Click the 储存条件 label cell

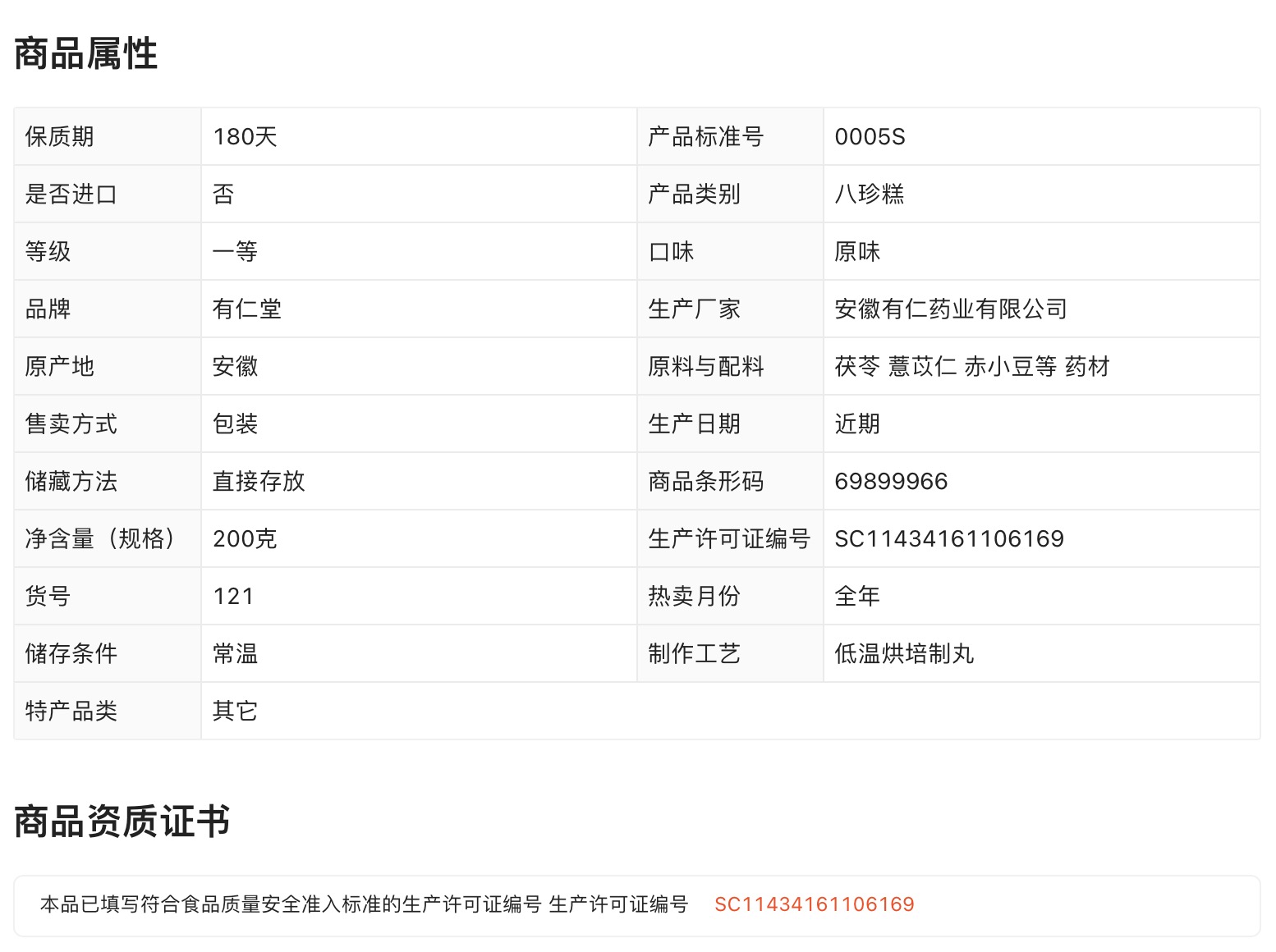click(x=71, y=653)
